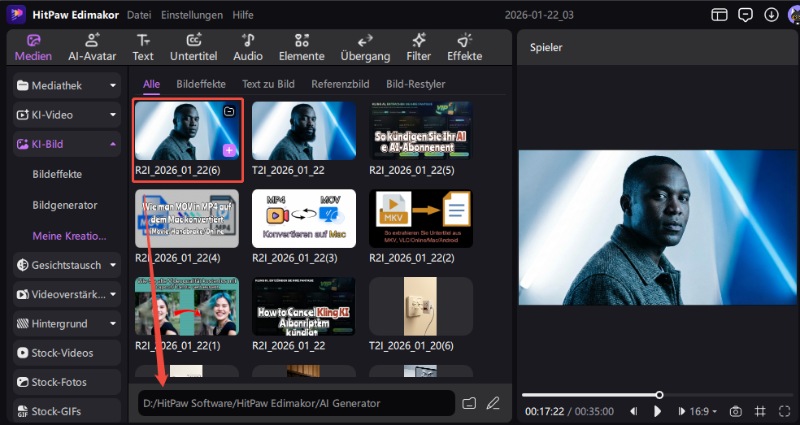The height and width of the screenshot is (425, 800).
Task: Click the playback progress slider handle
Action: [x=659, y=395]
